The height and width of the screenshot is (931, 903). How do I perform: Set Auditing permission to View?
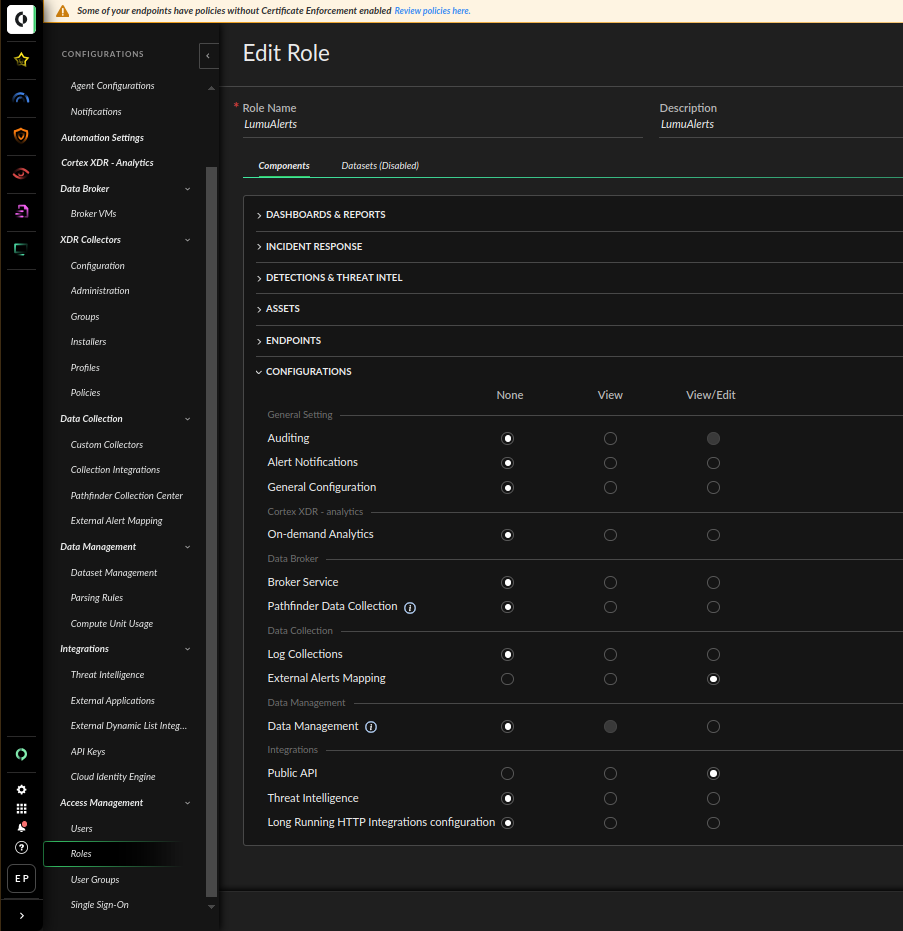click(x=610, y=438)
